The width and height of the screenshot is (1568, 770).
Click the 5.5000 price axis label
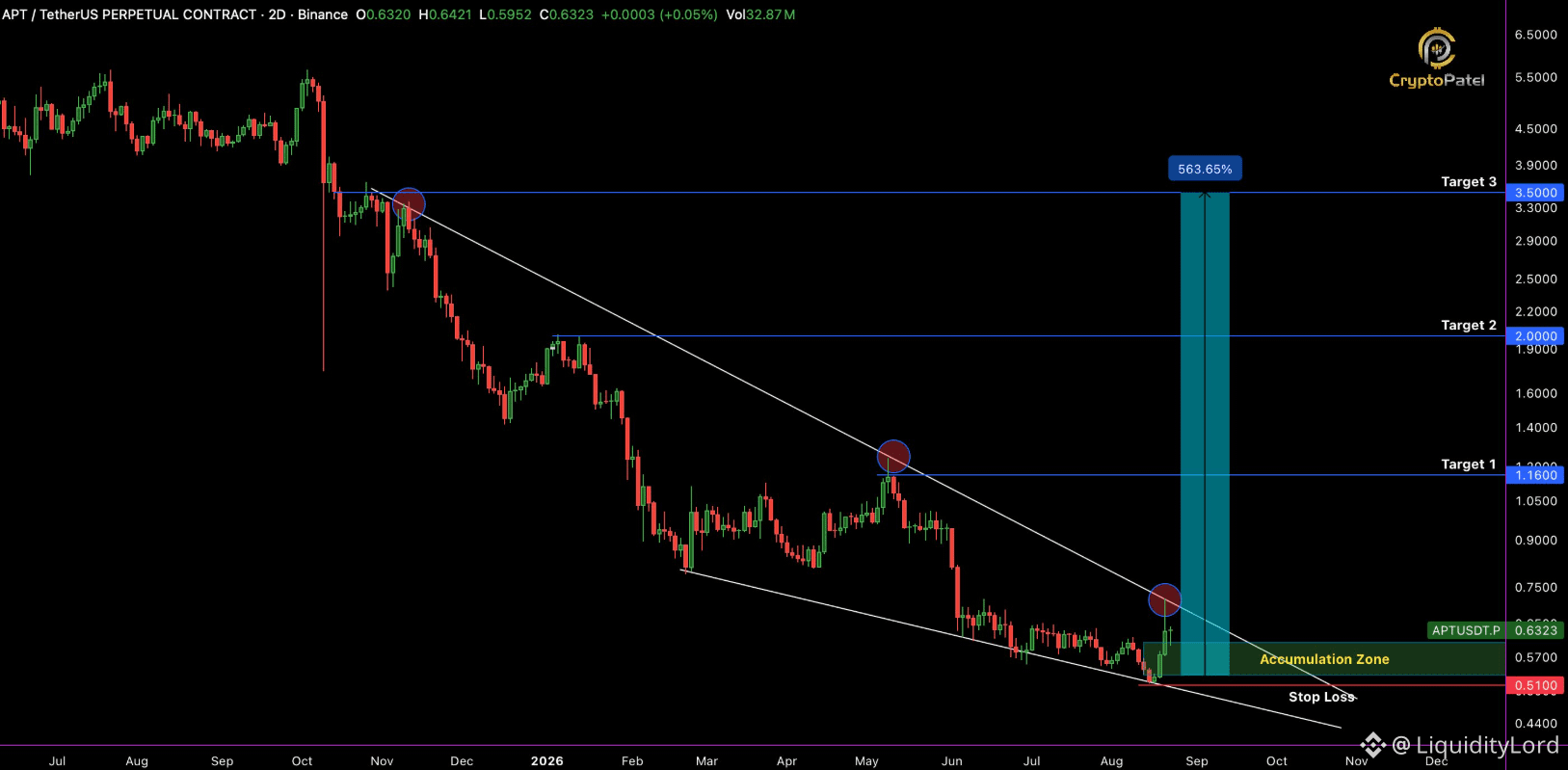(x=1535, y=77)
